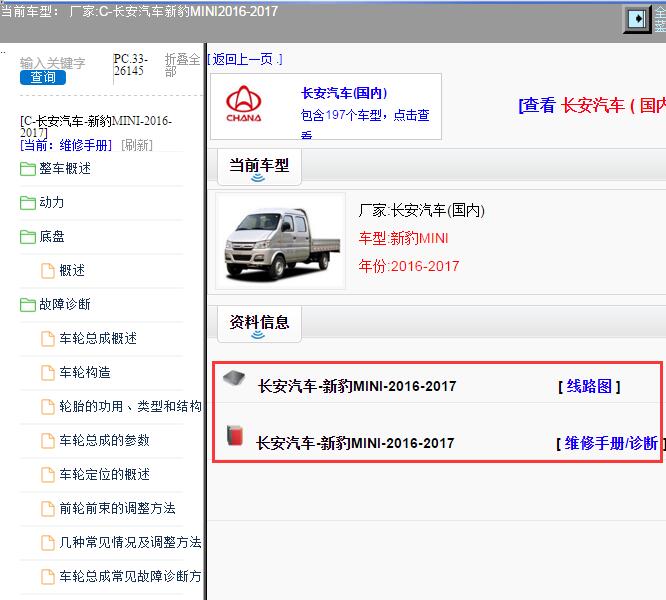Click the 厂家:长安汽车(国内) text
This screenshot has width=666, height=600.
[422, 210]
